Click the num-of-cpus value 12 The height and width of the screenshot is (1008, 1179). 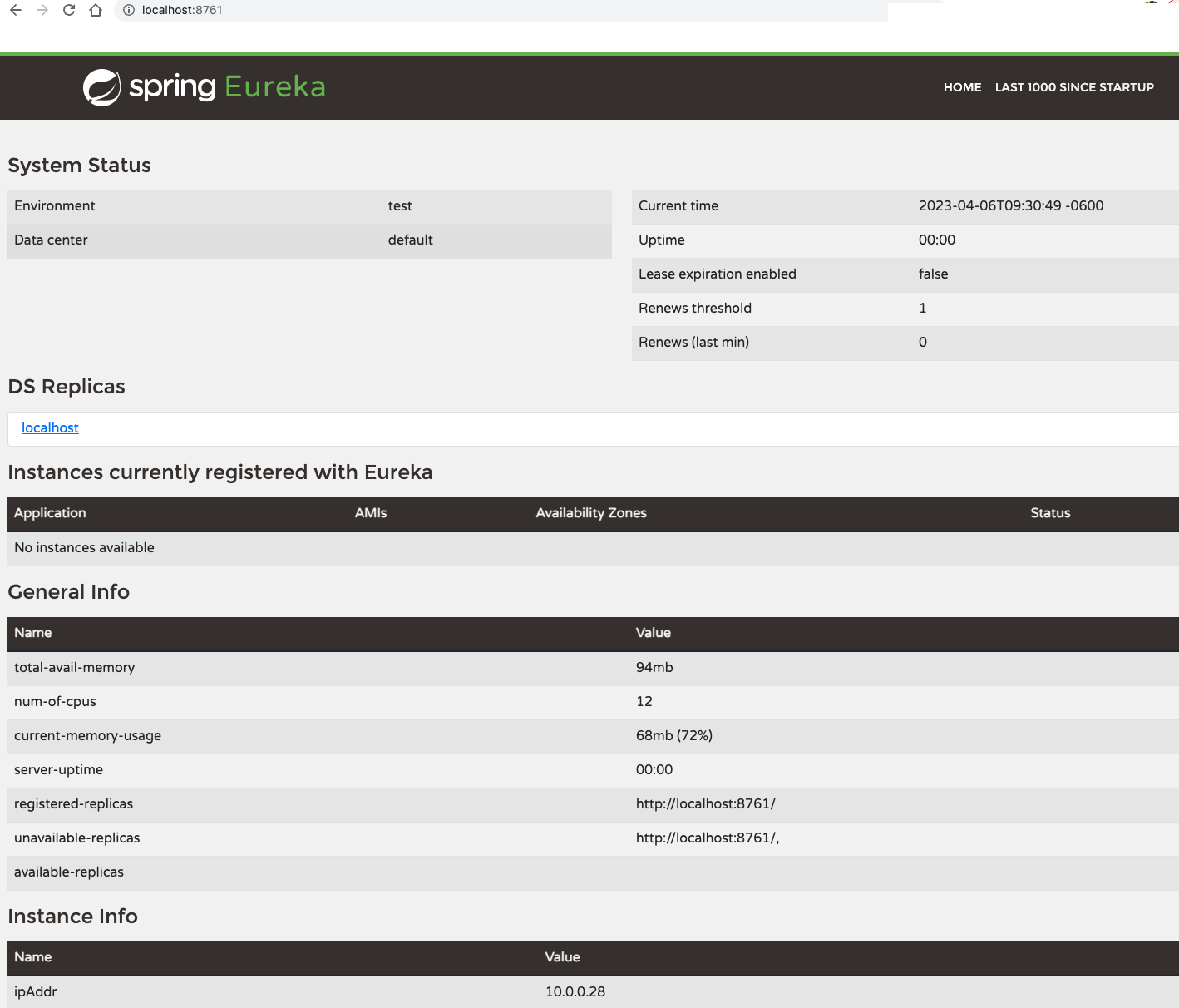pos(644,702)
